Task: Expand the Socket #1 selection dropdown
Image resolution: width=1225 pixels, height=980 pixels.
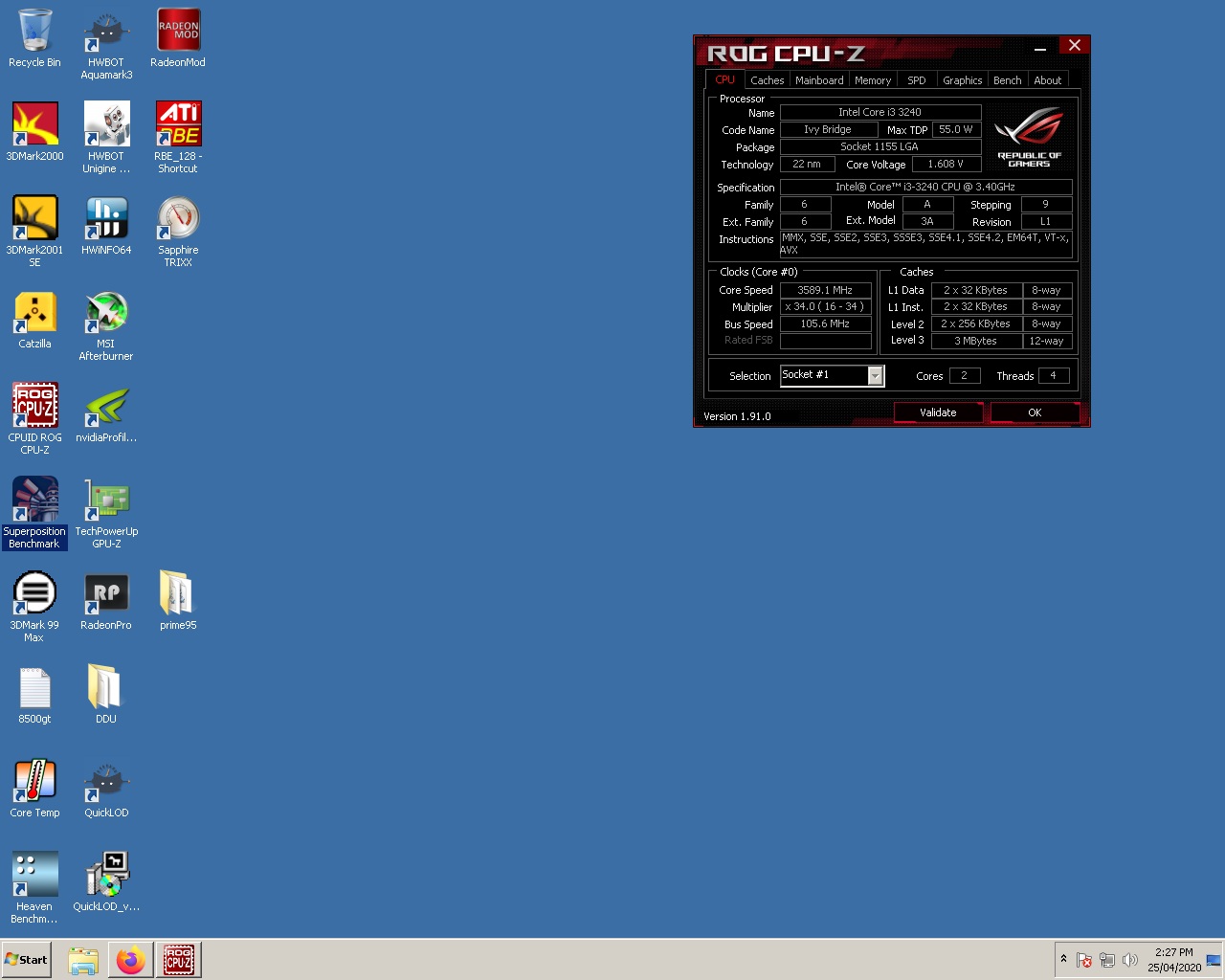Action: coord(875,376)
